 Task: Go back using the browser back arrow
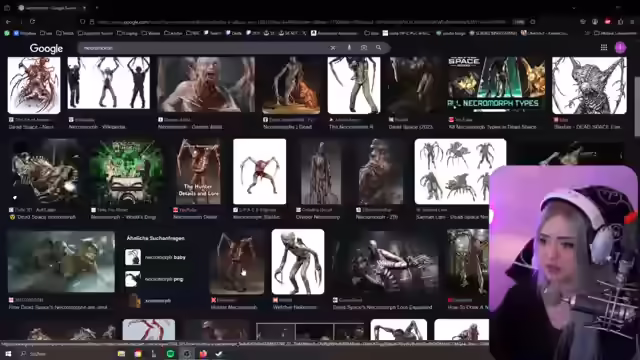(9, 22)
